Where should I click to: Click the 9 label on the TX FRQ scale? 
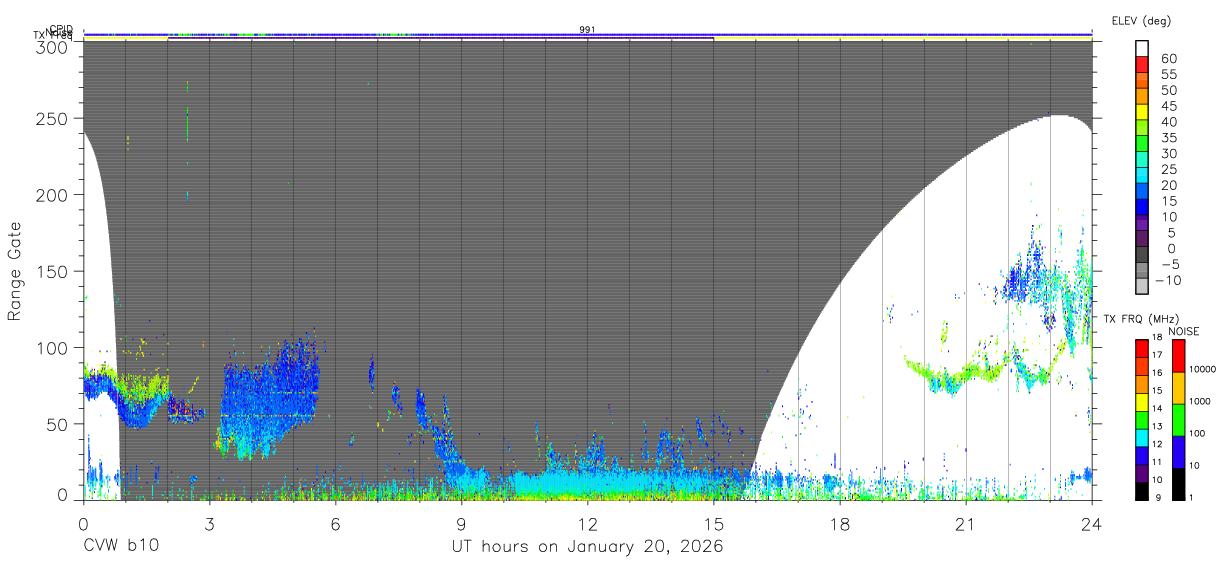click(1158, 497)
